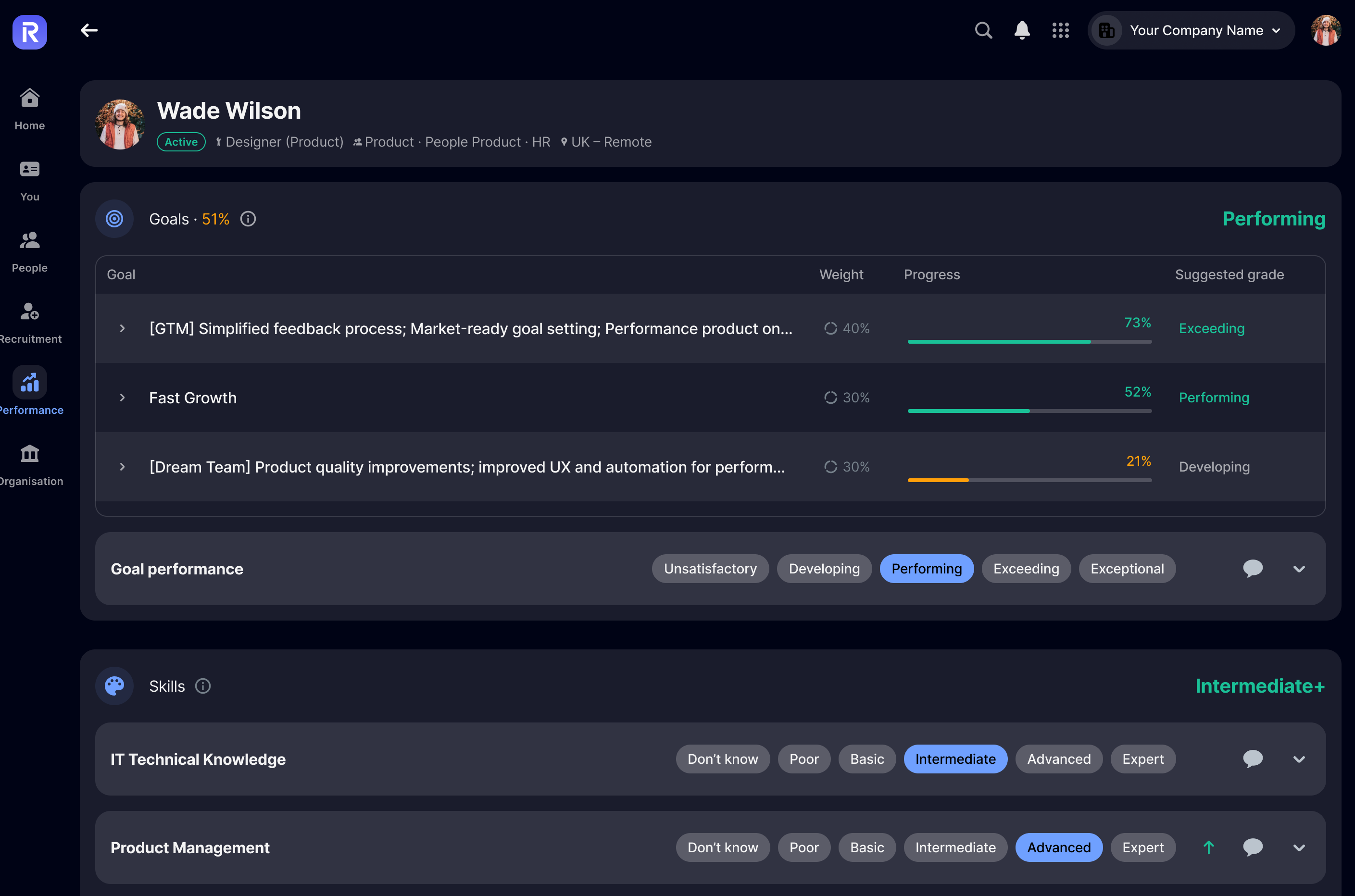Click the Goal performance comment icon
Image resolution: width=1355 pixels, height=896 pixels.
pos(1253,568)
